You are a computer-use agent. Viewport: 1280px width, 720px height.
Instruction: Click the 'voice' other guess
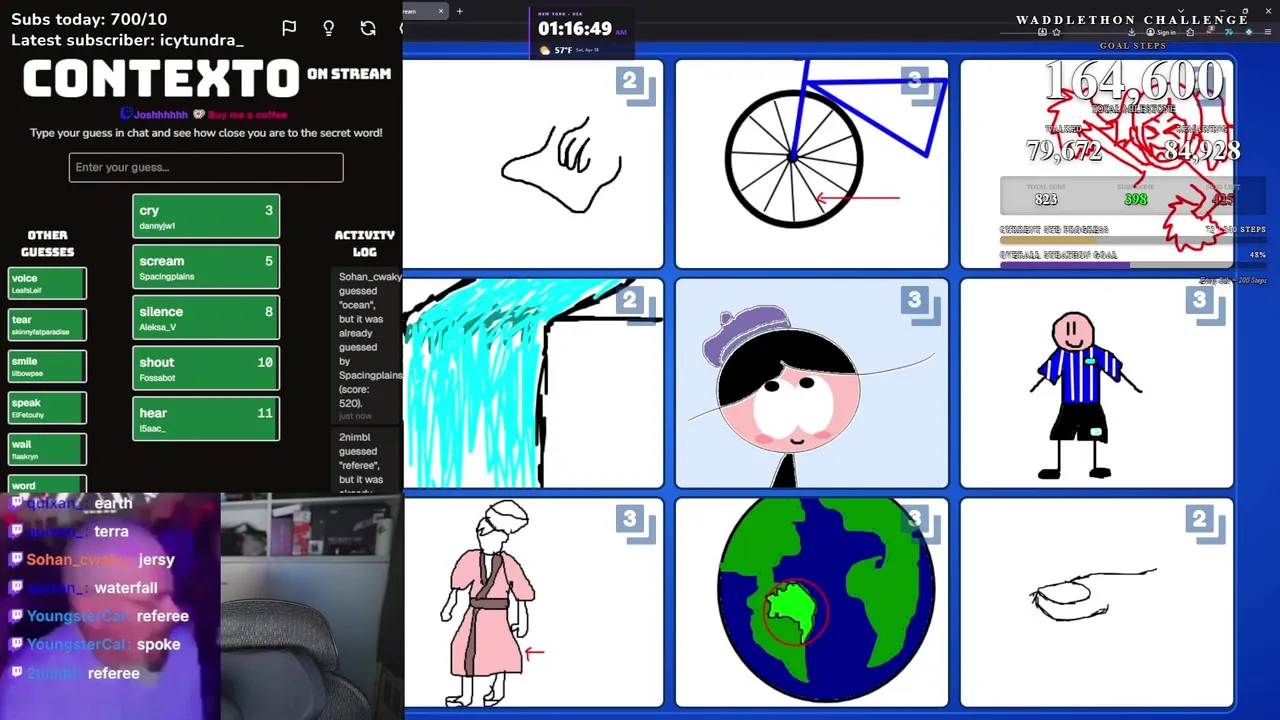click(47, 284)
